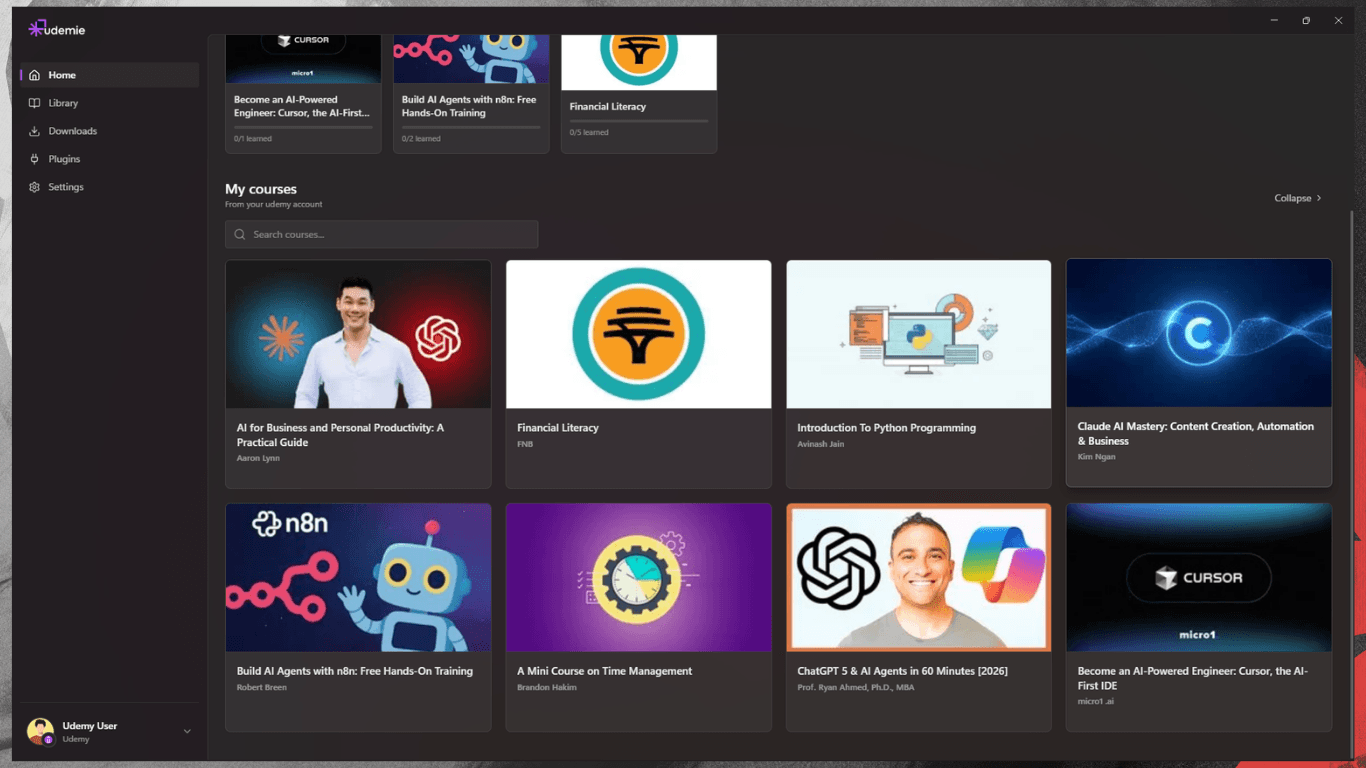1366x768 pixels.
Task: Collapse the My courses section
Action: click(1298, 198)
